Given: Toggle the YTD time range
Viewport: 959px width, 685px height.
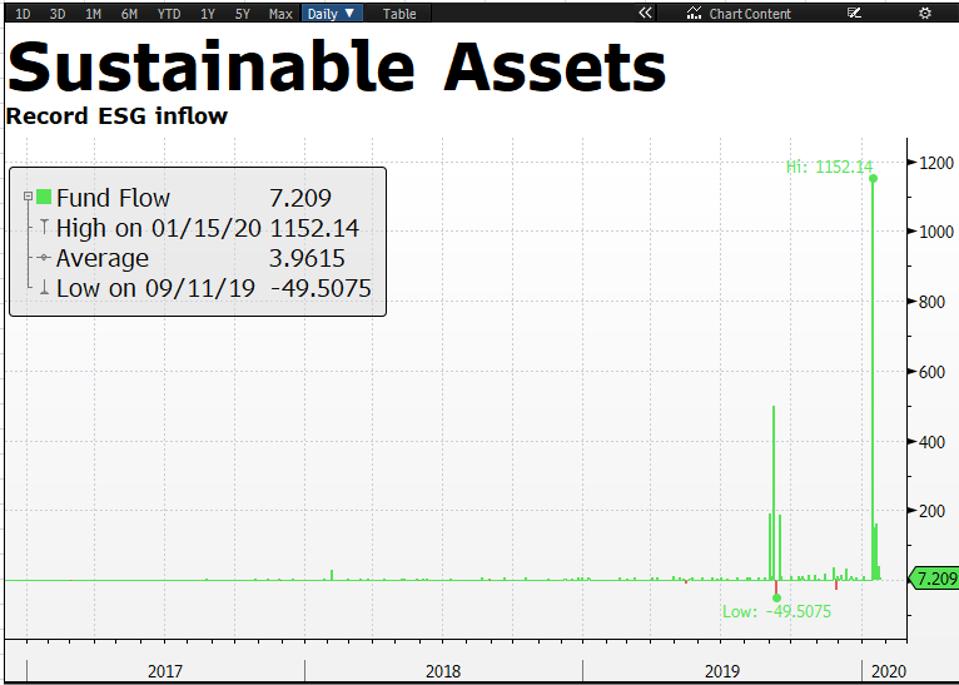Looking at the screenshot, I should pos(168,13).
